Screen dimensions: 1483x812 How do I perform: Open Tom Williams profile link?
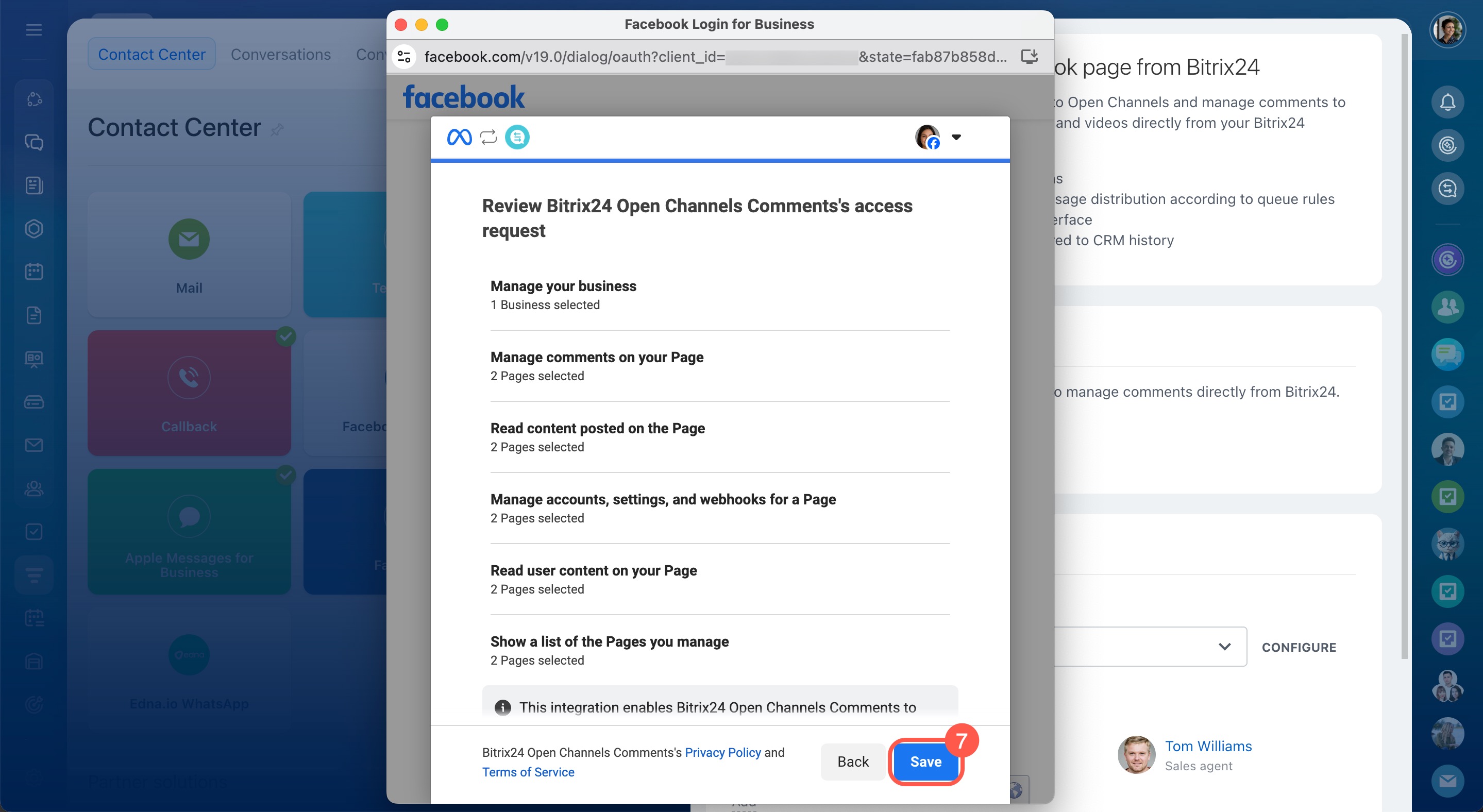1208,746
